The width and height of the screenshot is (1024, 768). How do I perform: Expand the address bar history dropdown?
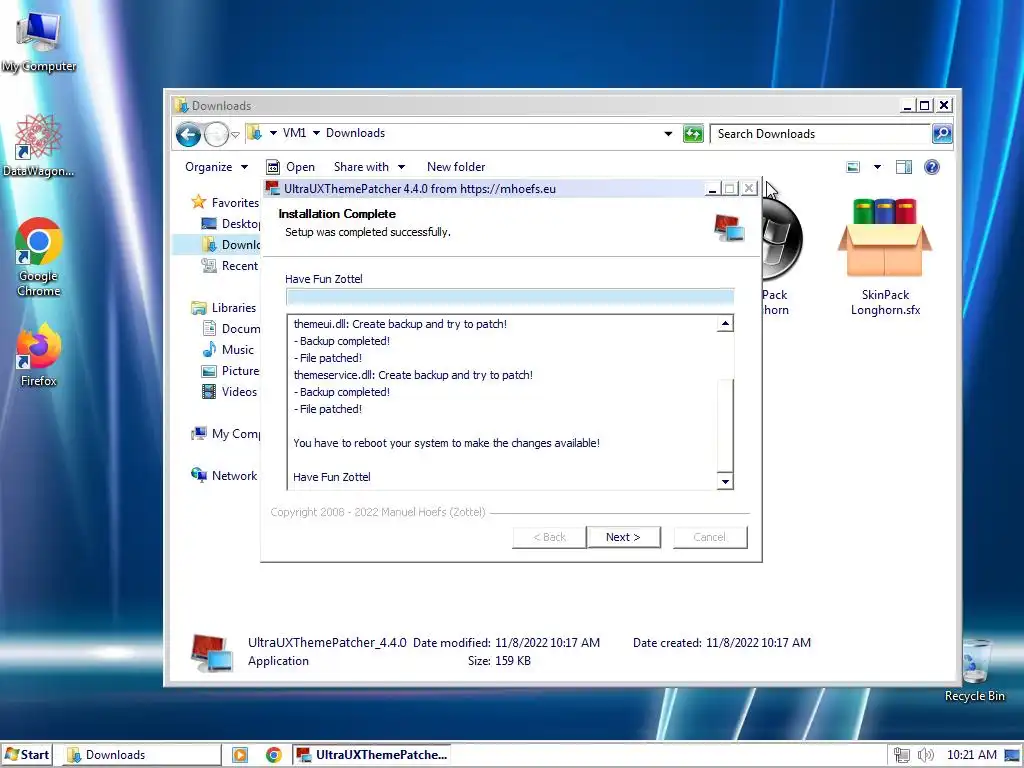[667, 134]
